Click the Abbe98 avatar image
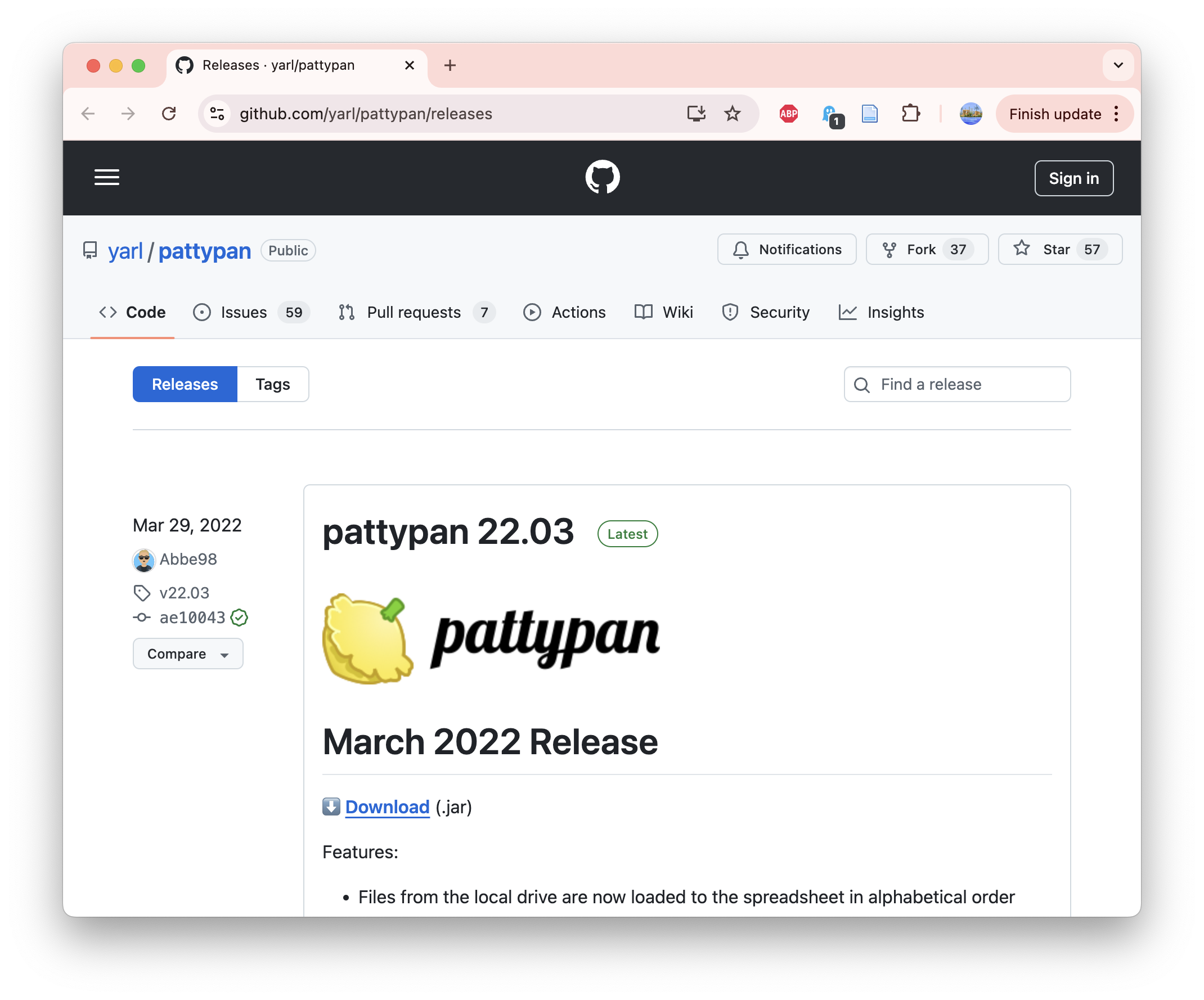1204x1000 pixels. pyautogui.click(x=143, y=560)
